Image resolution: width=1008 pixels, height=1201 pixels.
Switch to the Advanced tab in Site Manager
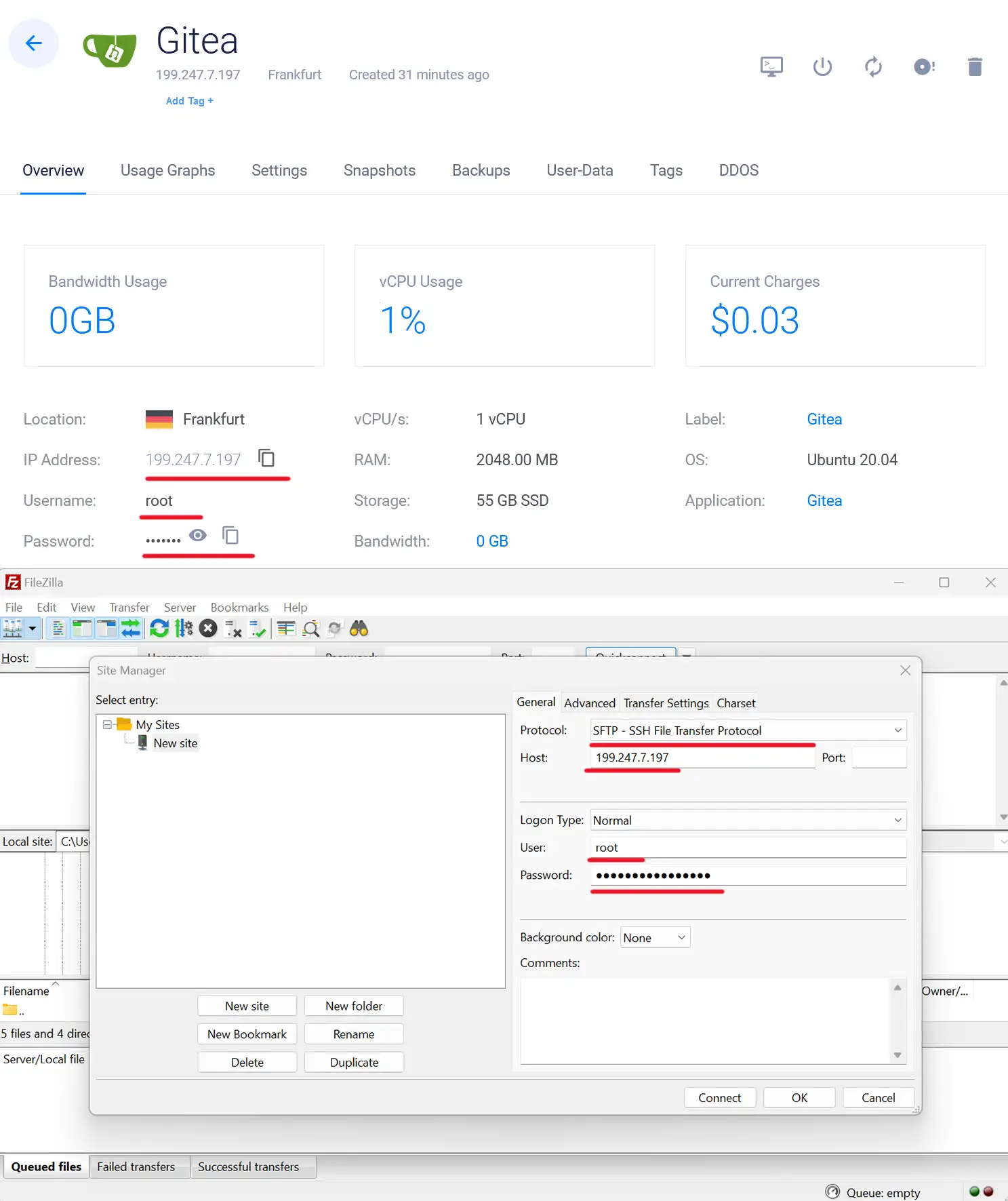pyautogui.click(x=590, y=703)
